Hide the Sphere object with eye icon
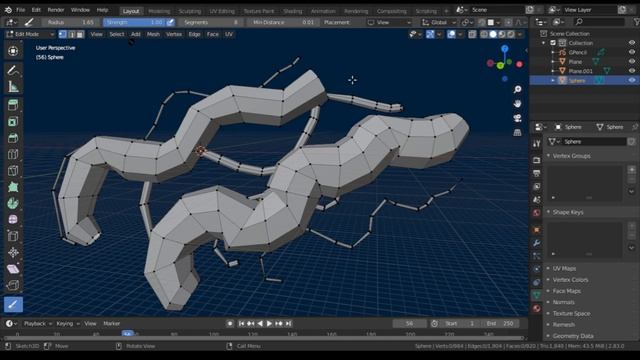The height and width of the screenshot is (360, 640). 631,80
